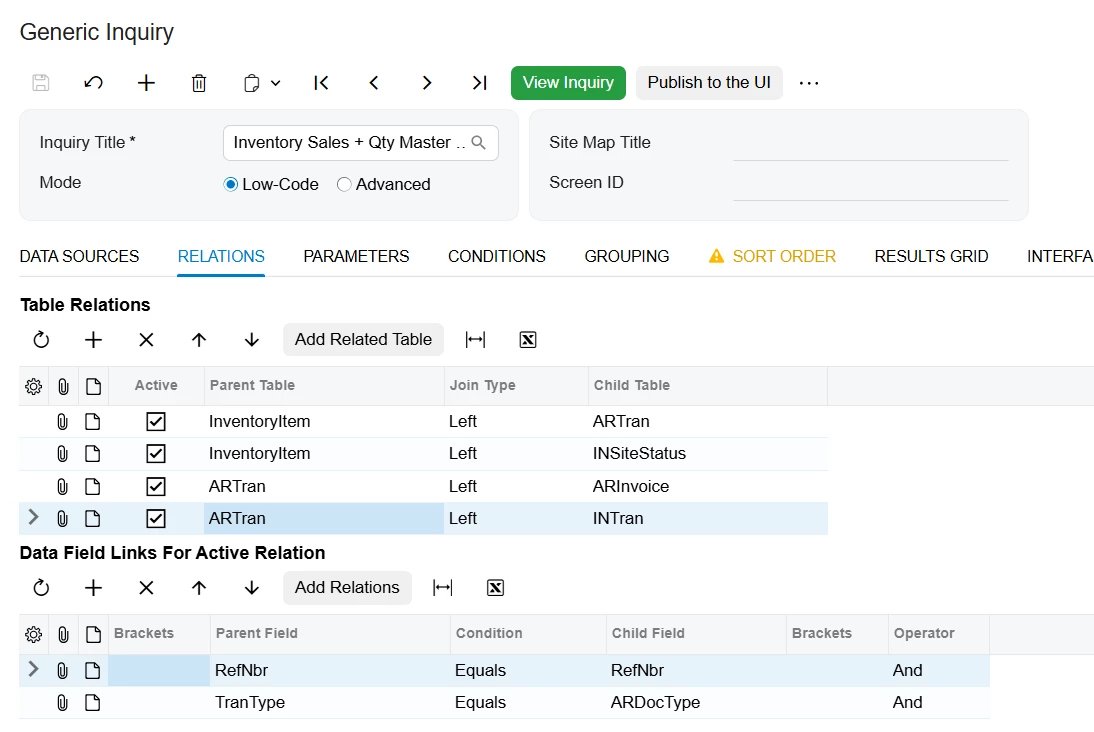Viewport: 1094px width, 732px height.
Task: Click the Clipboard copy icon
Action: (252, 83)
